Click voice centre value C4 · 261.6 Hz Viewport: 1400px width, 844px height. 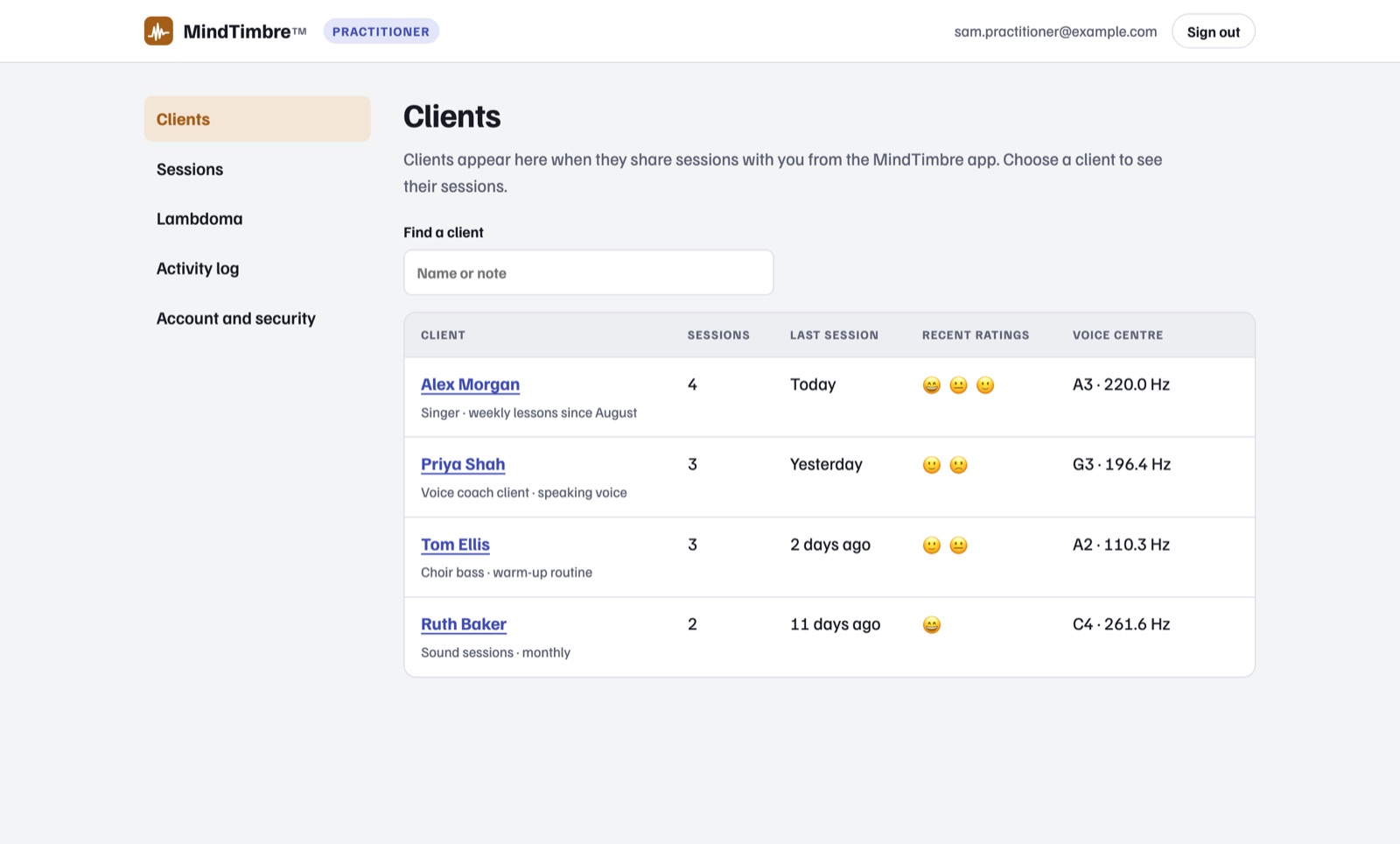[x=1121, y=624]
